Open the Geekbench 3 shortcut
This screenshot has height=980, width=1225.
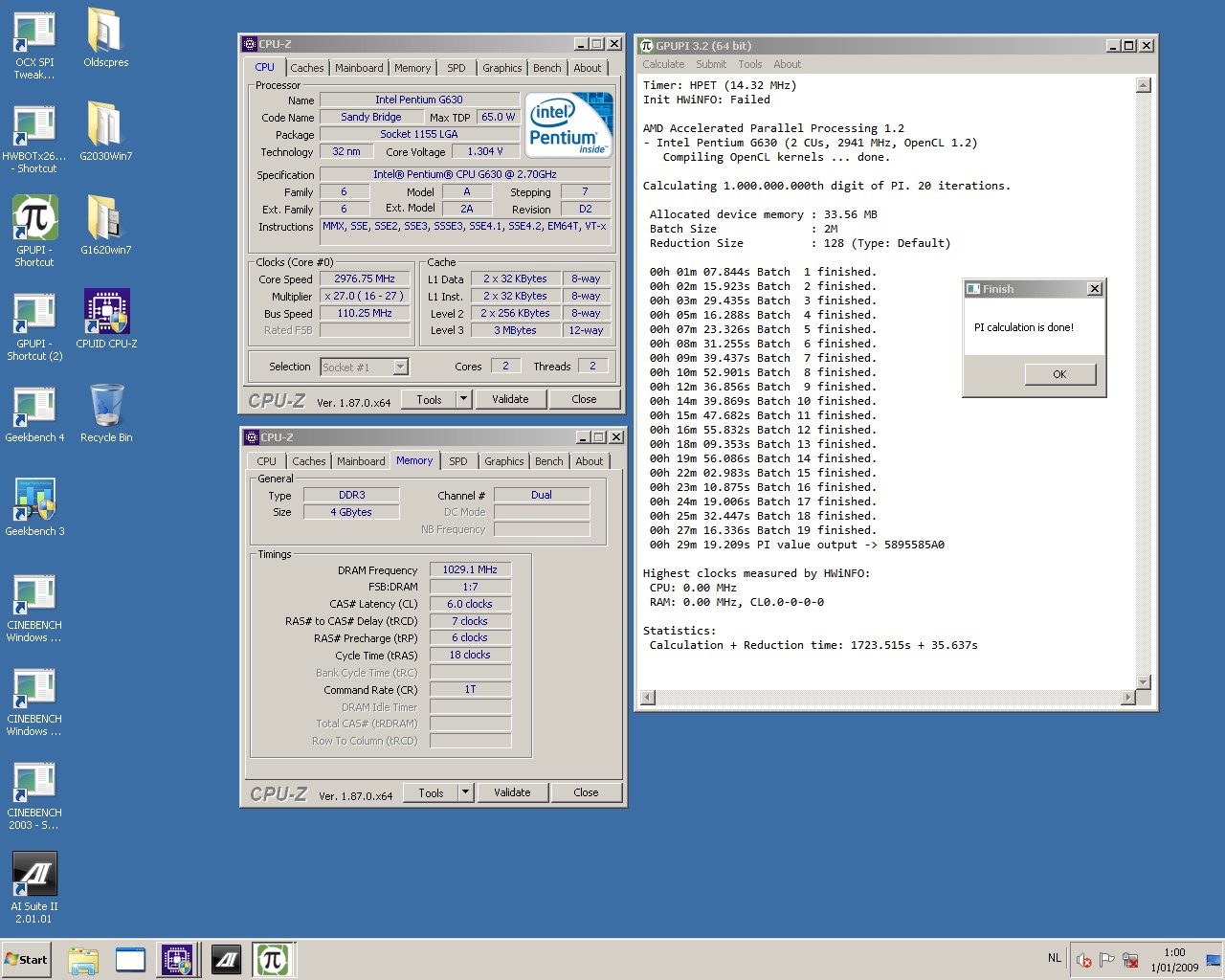(x=34, y=507)
